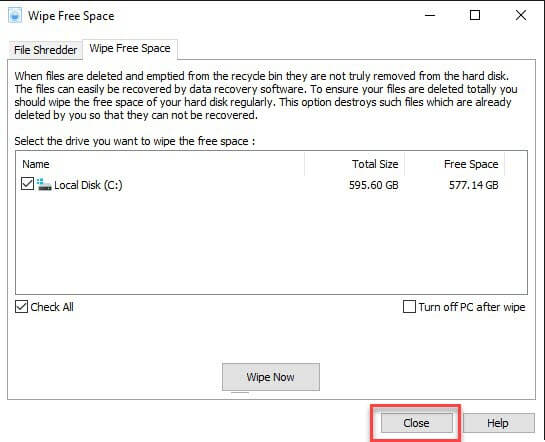This screenshot has height=442, width=545.
Task: Click the 577.14 GB free space value
Action: point(474,185)
